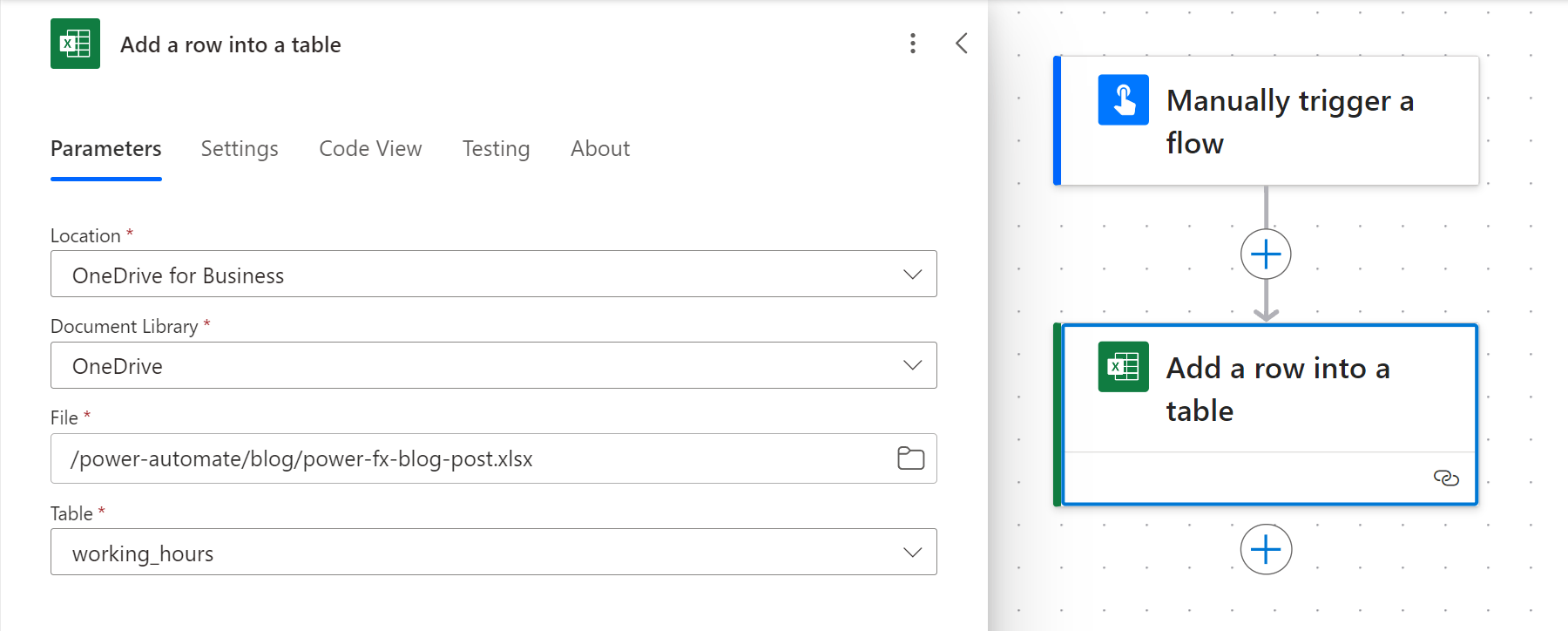Screen dimensions: 1568x631
Task: Open the three-dot more options menu
Action: click(x=912, y=44)
